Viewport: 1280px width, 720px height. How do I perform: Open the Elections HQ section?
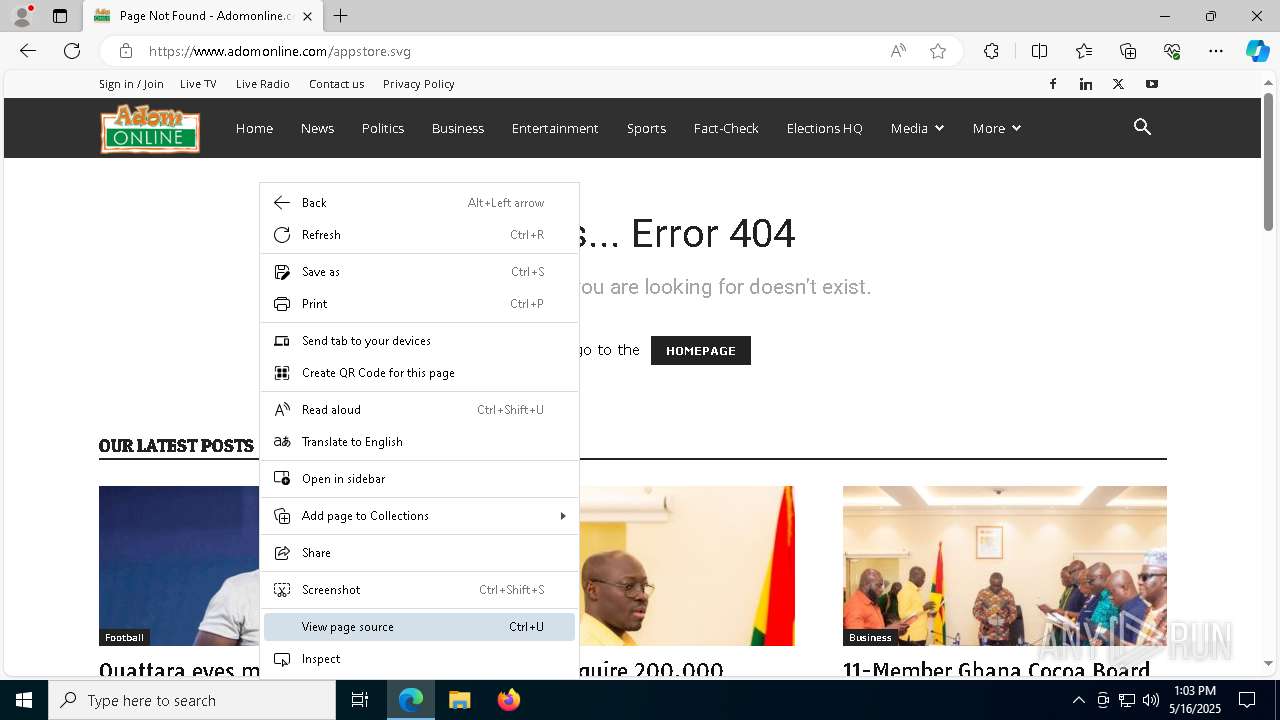click(824, 128)
